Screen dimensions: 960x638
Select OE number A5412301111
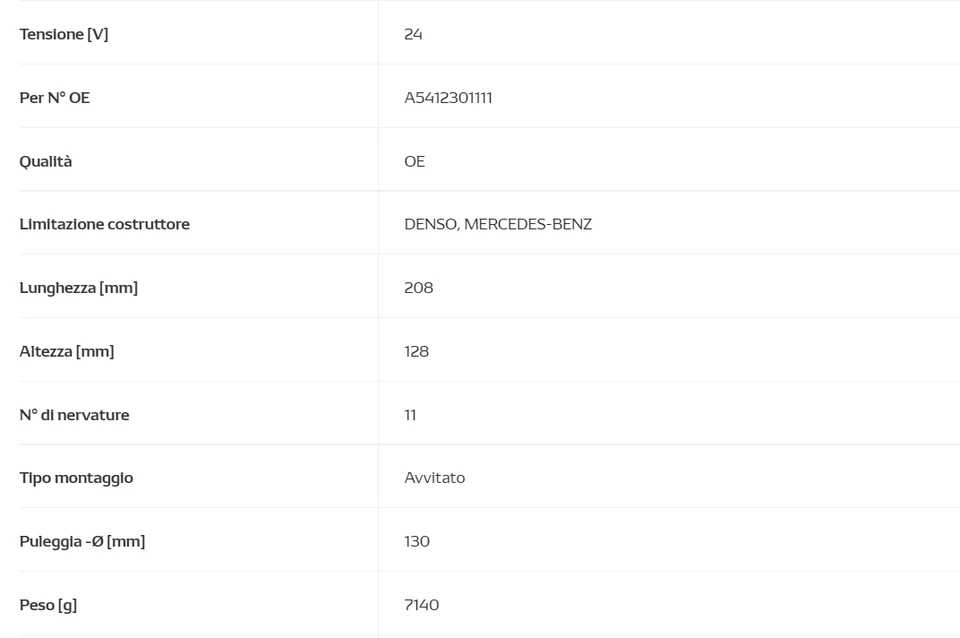(448, 98)
